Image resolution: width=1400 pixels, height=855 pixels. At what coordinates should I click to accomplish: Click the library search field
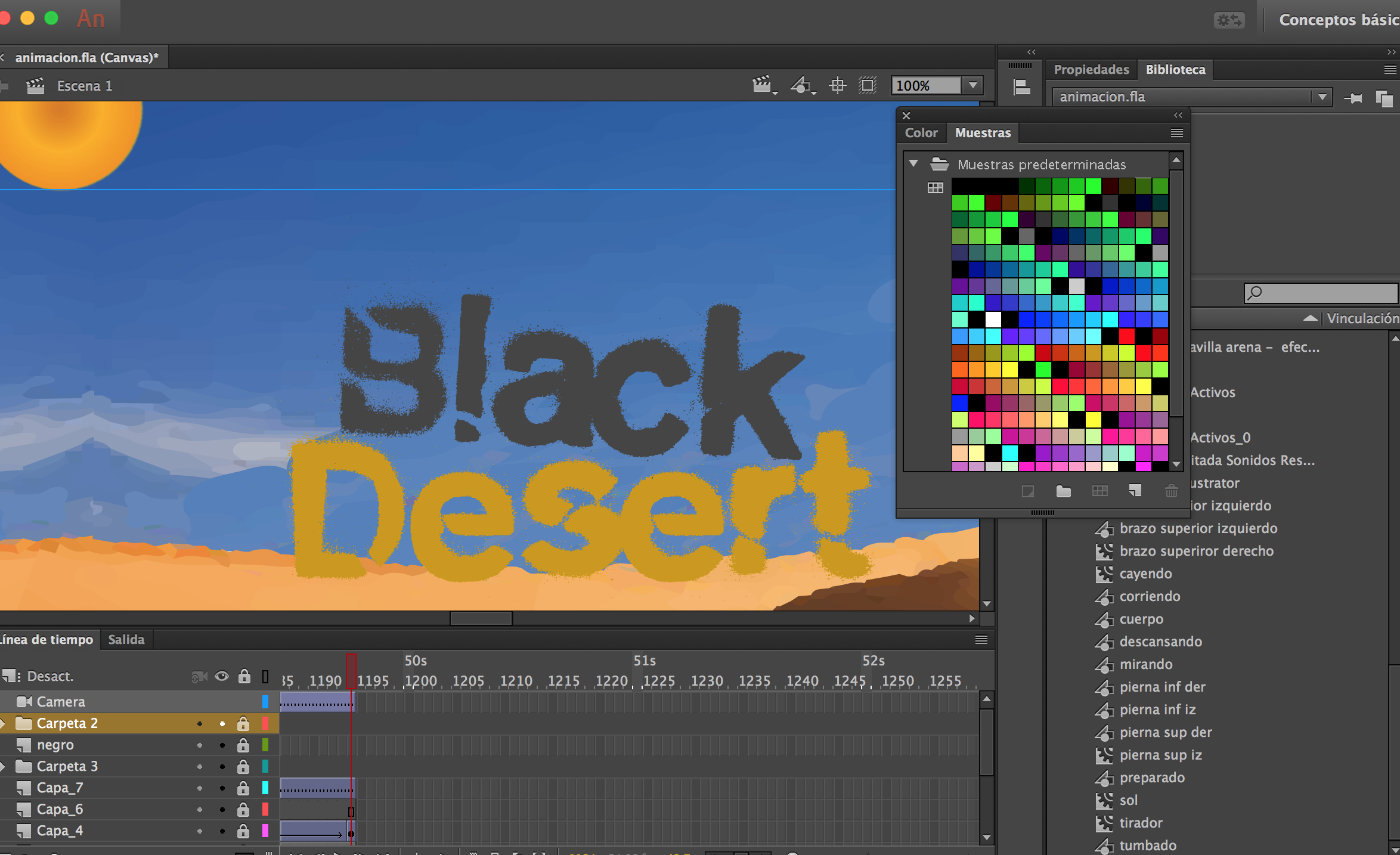pos(1321,293)
